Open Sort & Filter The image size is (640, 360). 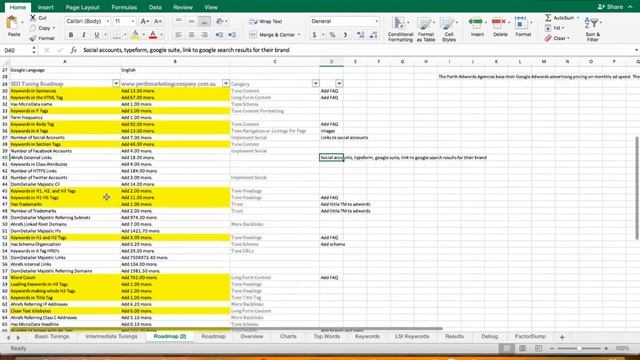coord(592,29)
